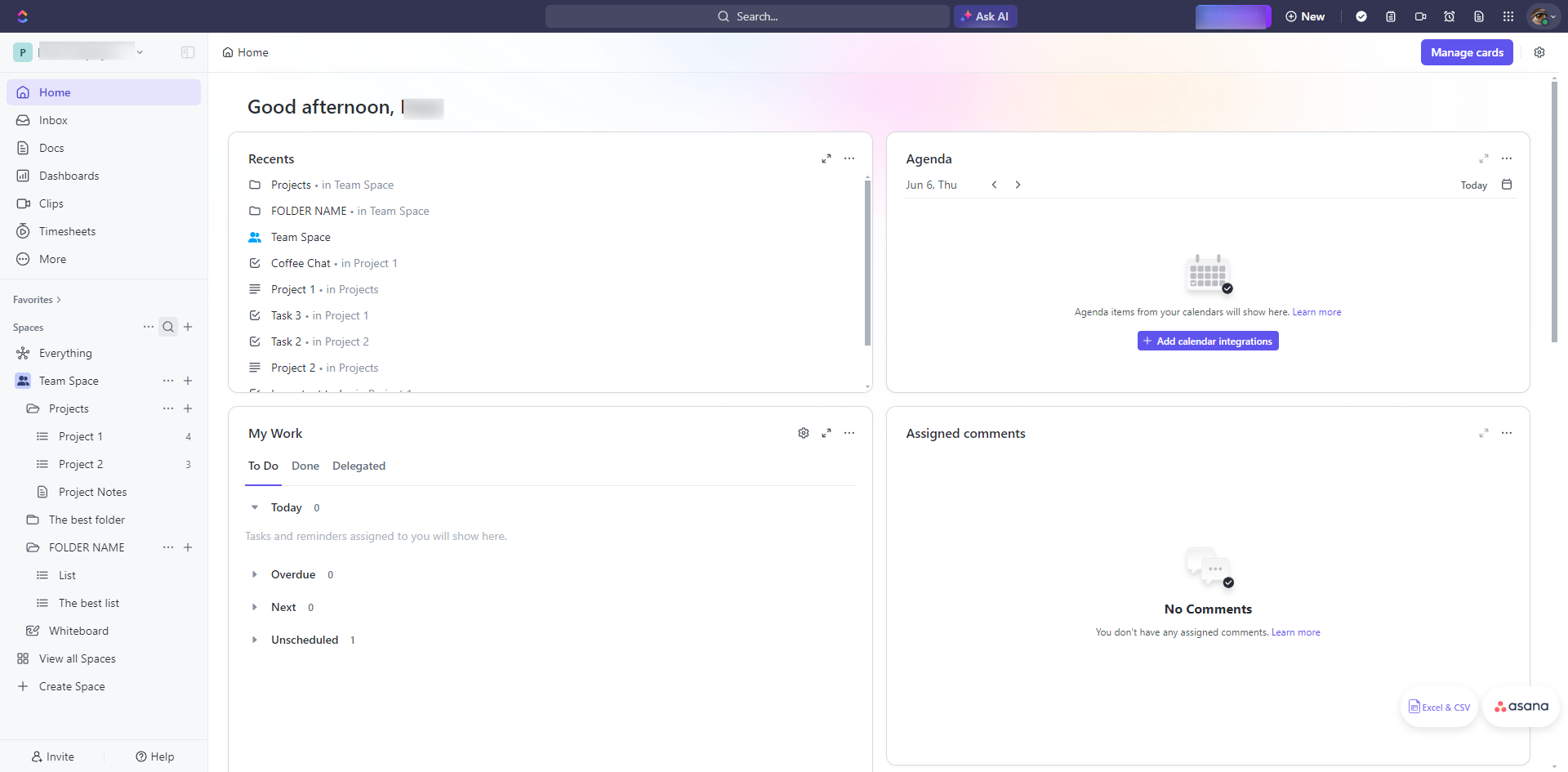Open the Agenda calendar date picker icon

1507,185
